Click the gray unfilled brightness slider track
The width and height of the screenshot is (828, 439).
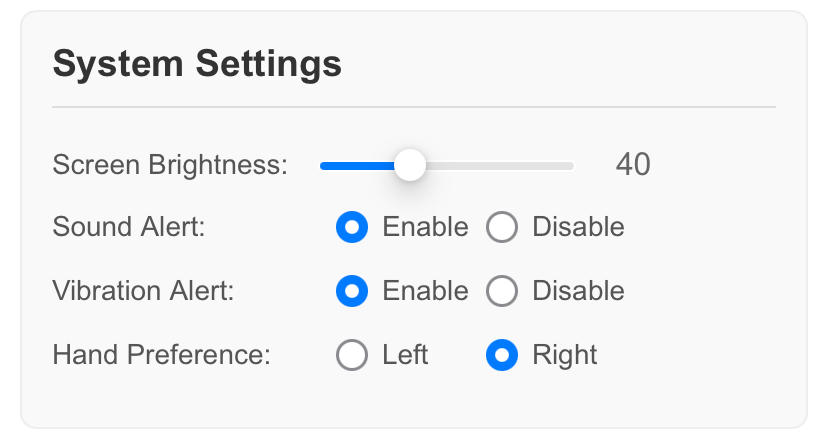500,165
